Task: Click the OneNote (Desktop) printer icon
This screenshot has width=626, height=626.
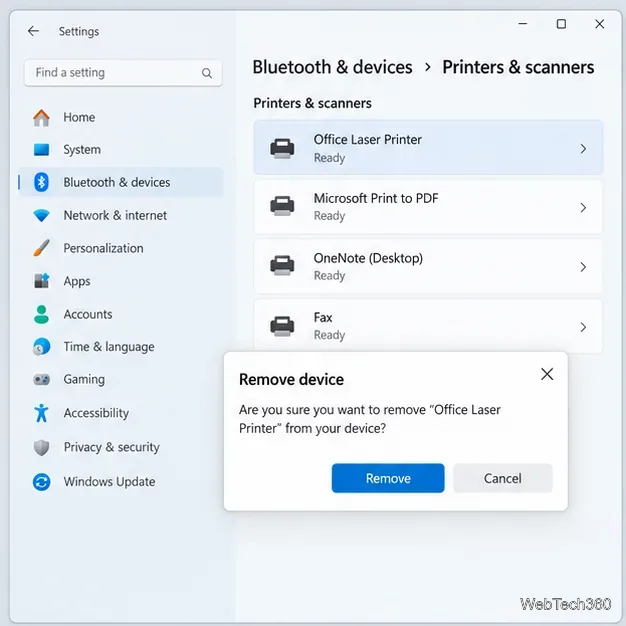Action: pos(282,265)
